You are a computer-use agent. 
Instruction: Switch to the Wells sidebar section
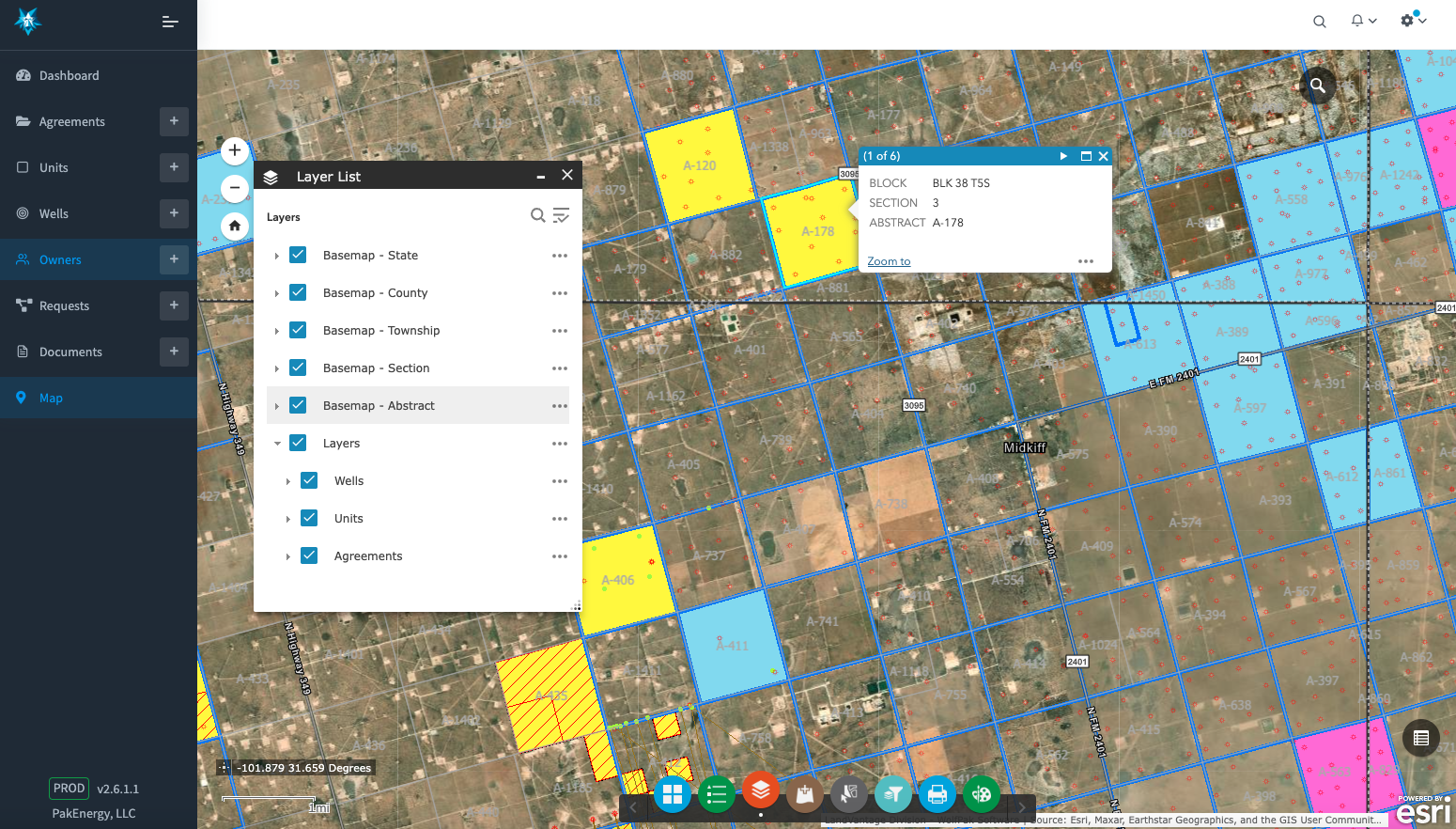[54, 213]
